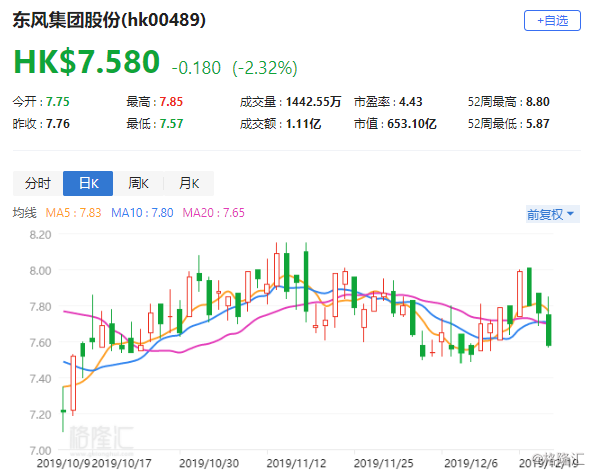The image size is (592, 473).
Task: Select the 2019/10/30 date axis marker
Action: pyautogui.click(x=209, y=463)
